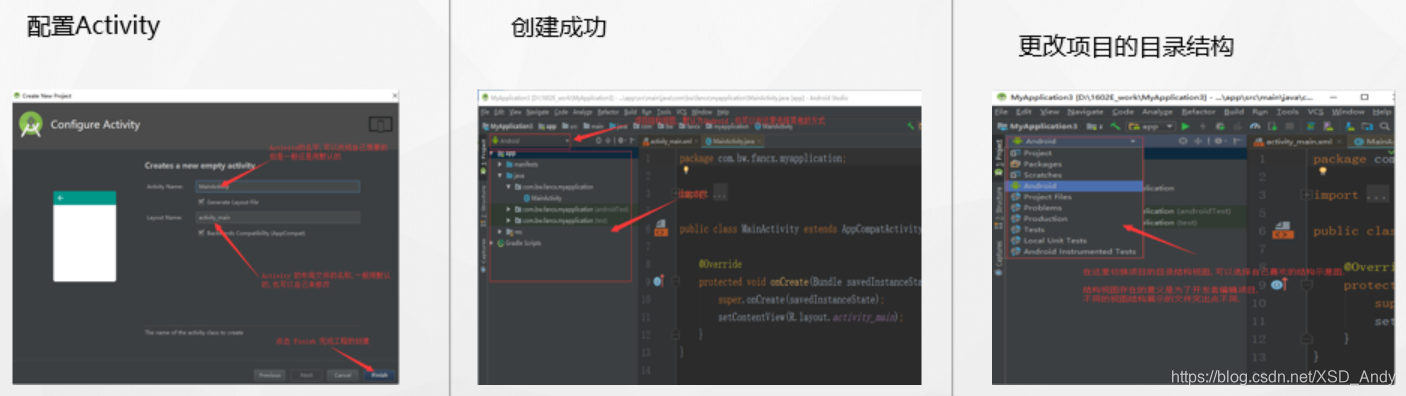Viewport: 1406px width, 396px height.
Task: Open the Tools menu in 更改项目的目录结构 screenshot
Action: (x=1288, y=112)
